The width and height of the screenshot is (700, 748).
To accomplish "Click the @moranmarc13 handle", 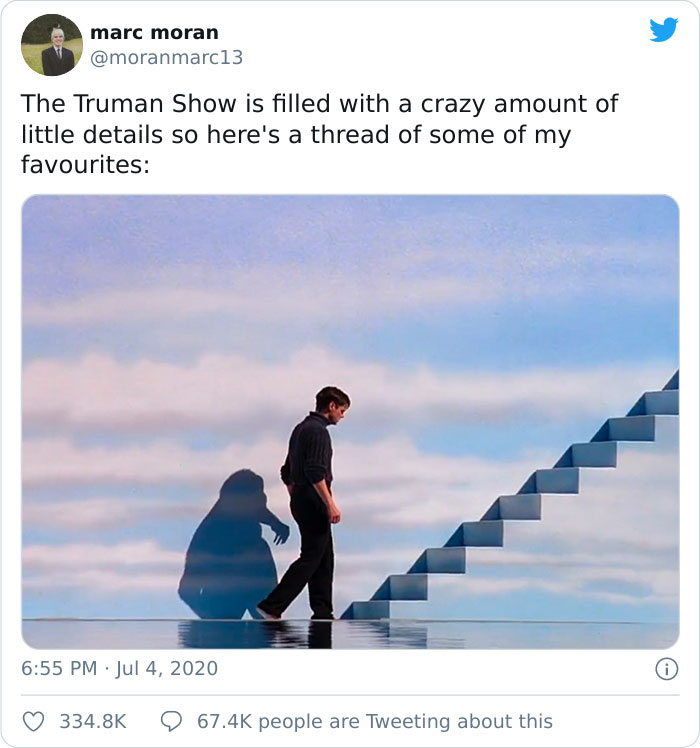I will coord(166,58).
